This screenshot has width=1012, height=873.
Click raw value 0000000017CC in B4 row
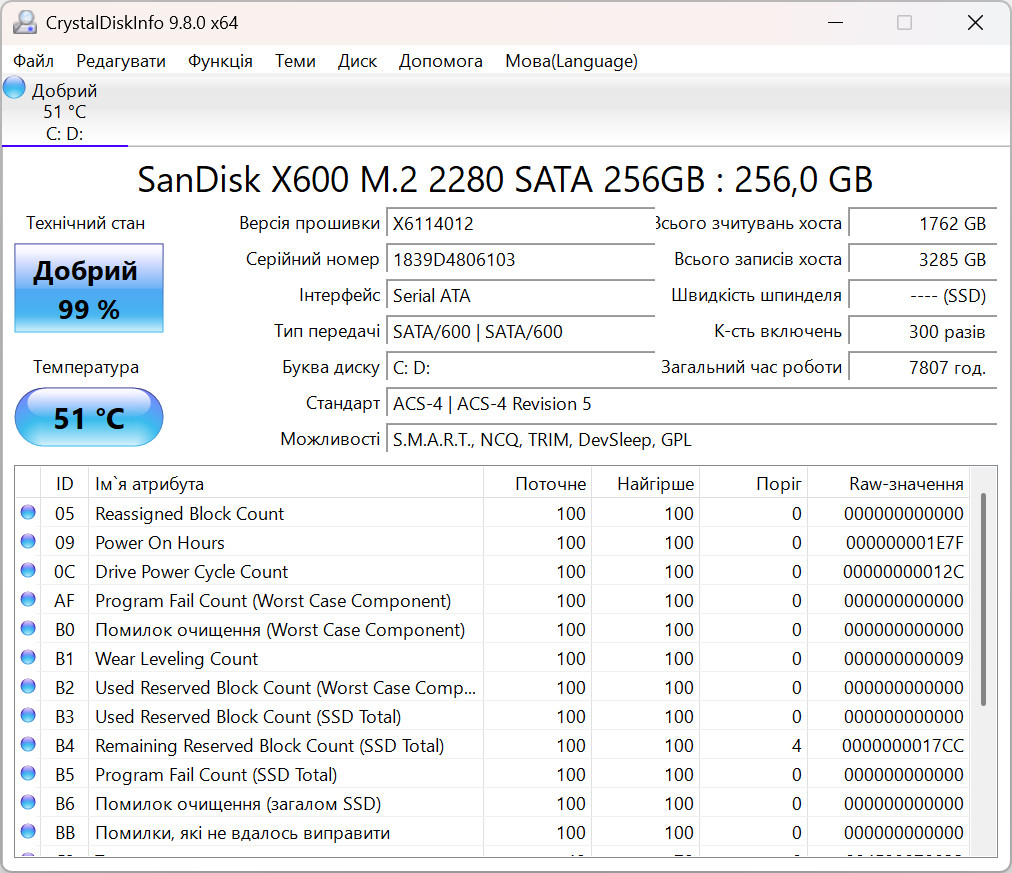(x=902, y=746)
